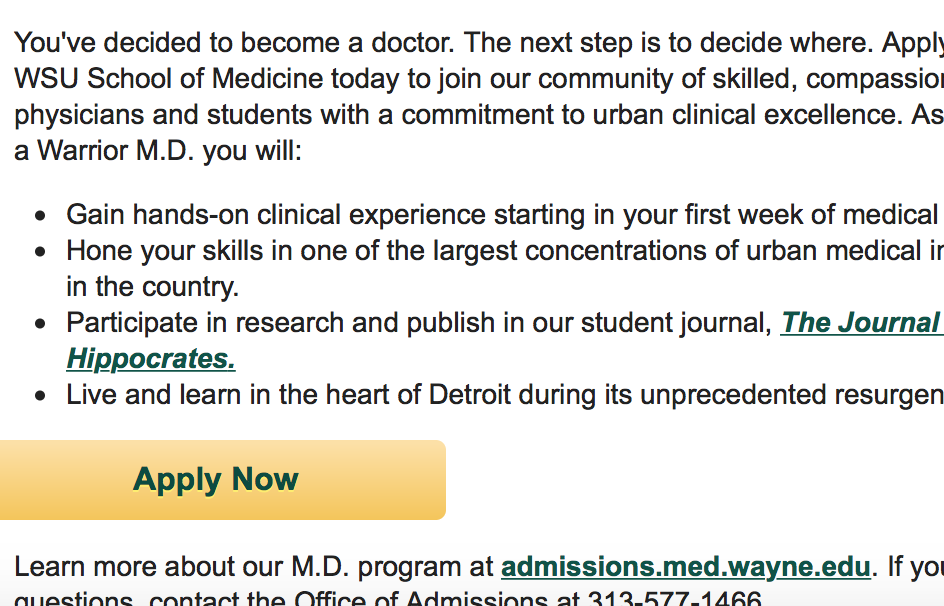Click the 'in the country.' line

153,286
